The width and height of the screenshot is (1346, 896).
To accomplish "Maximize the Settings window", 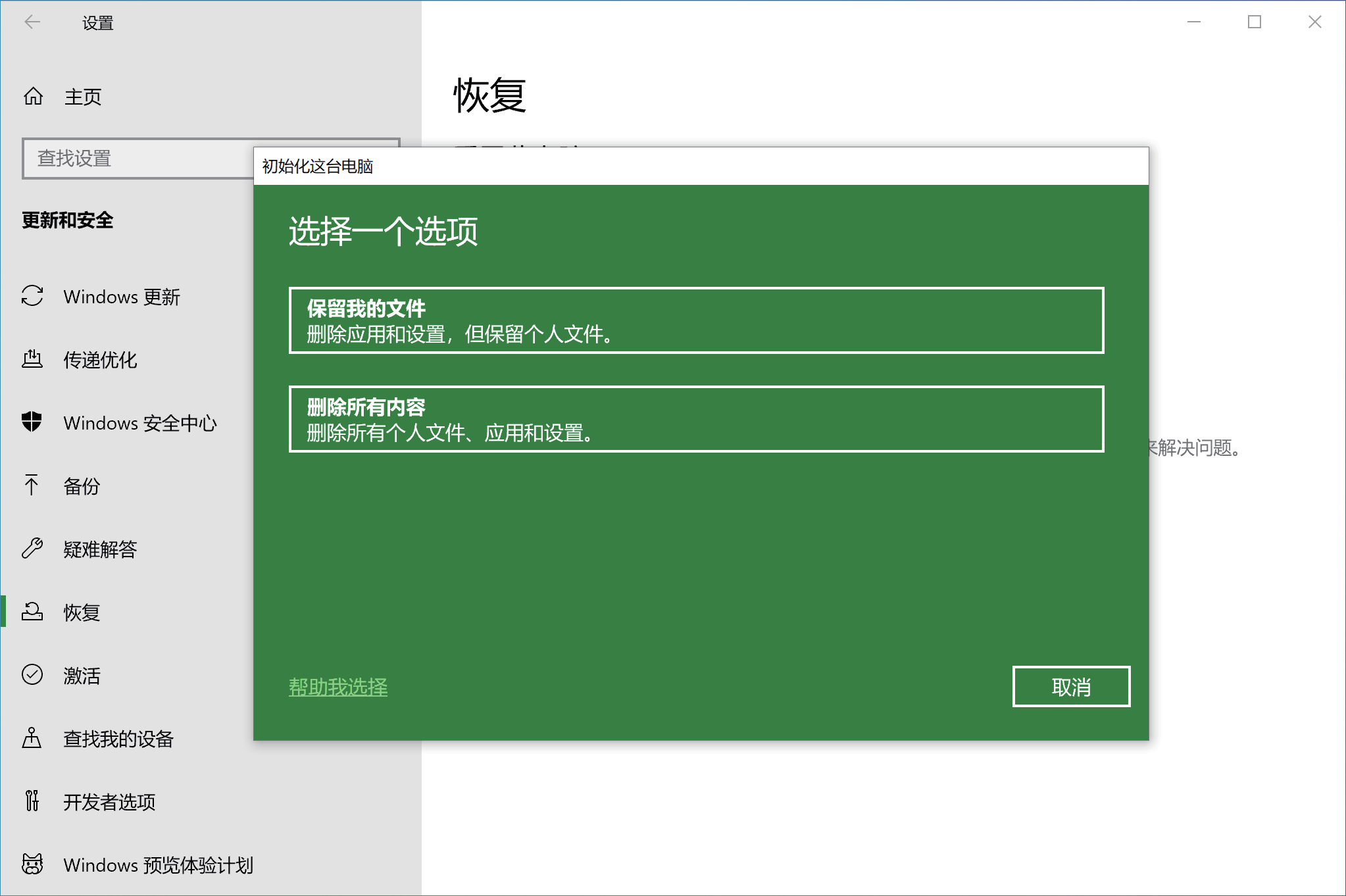I will 1254,22.
